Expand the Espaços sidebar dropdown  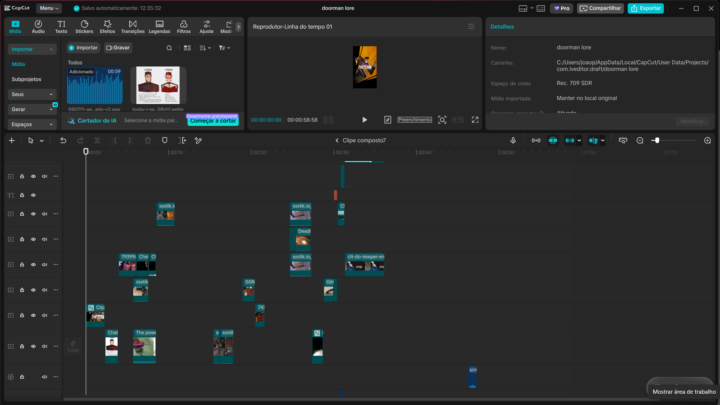[x=32, y=124]
